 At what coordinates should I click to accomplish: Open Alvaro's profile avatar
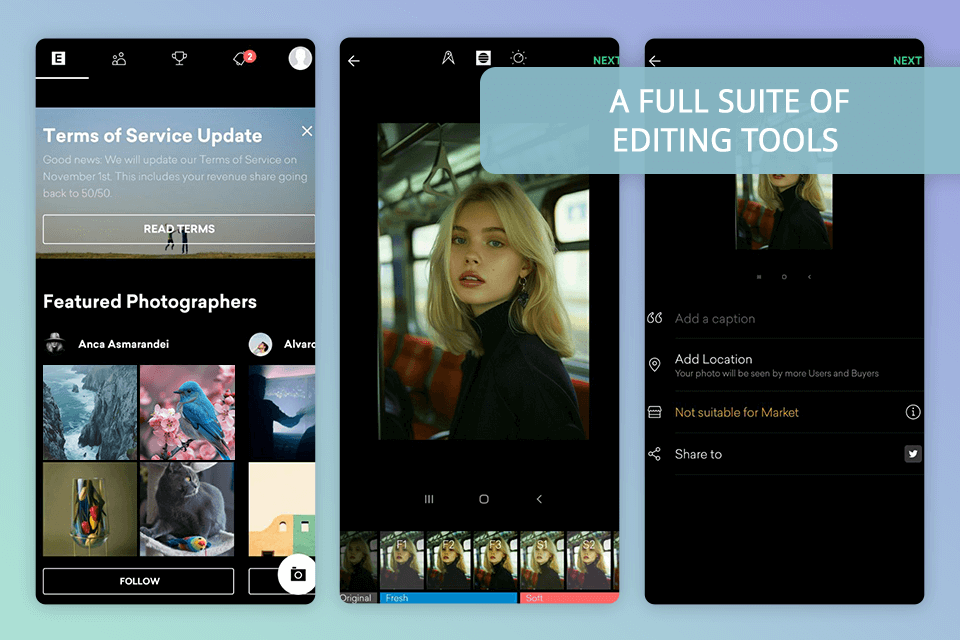click(x=260, y=344)
